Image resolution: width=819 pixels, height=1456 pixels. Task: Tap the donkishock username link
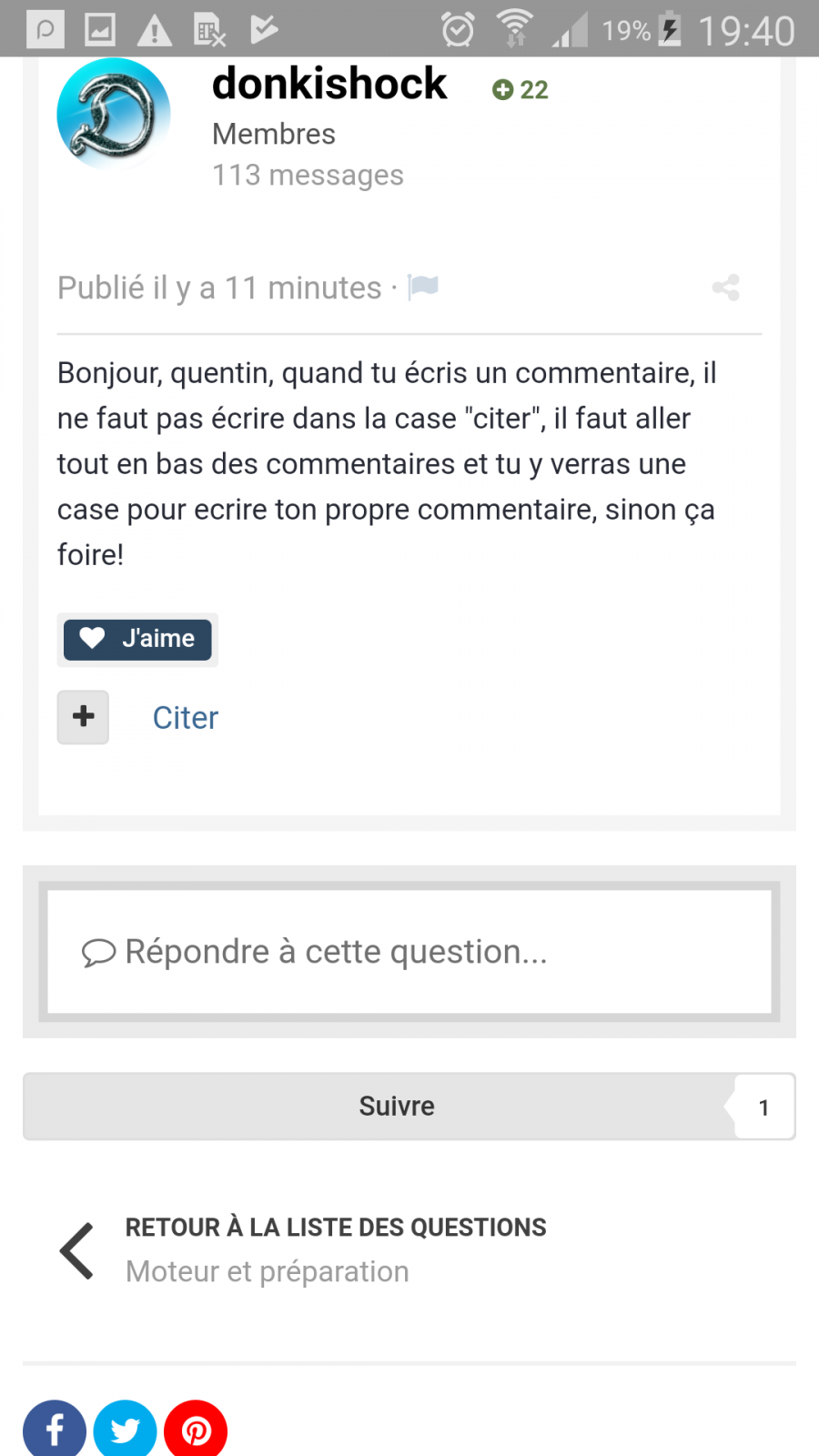coord(329,84)
